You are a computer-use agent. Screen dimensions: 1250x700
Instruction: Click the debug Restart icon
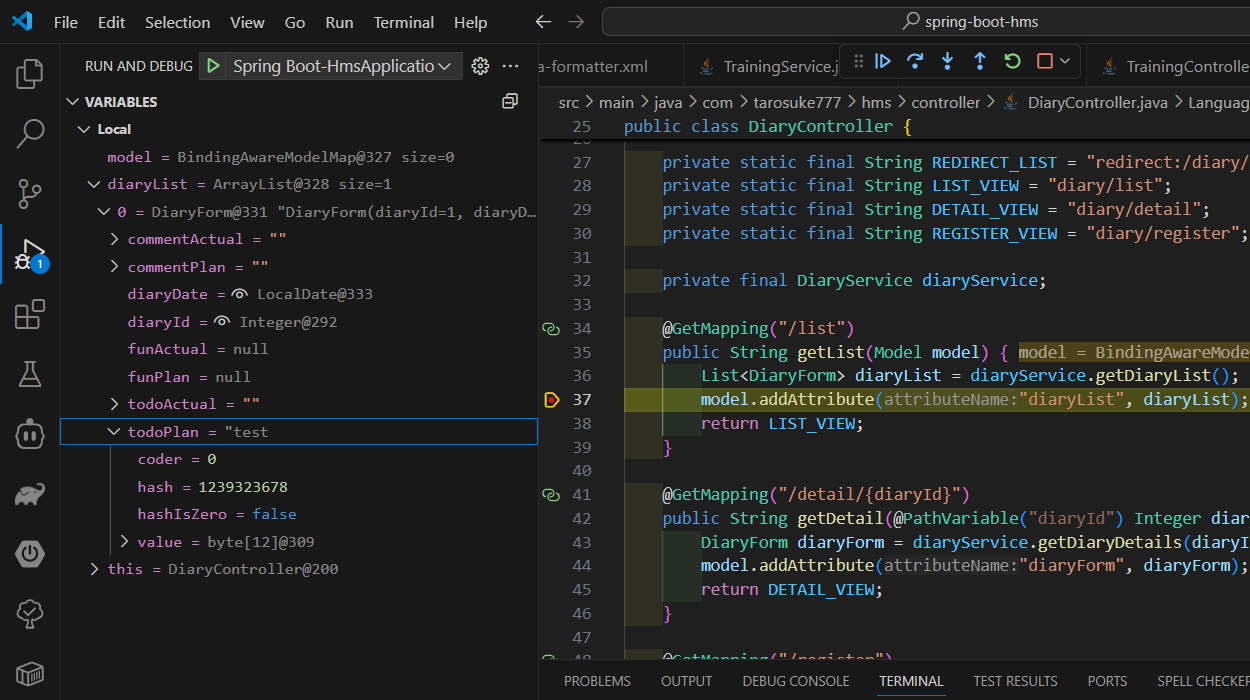click(1012, 61)
